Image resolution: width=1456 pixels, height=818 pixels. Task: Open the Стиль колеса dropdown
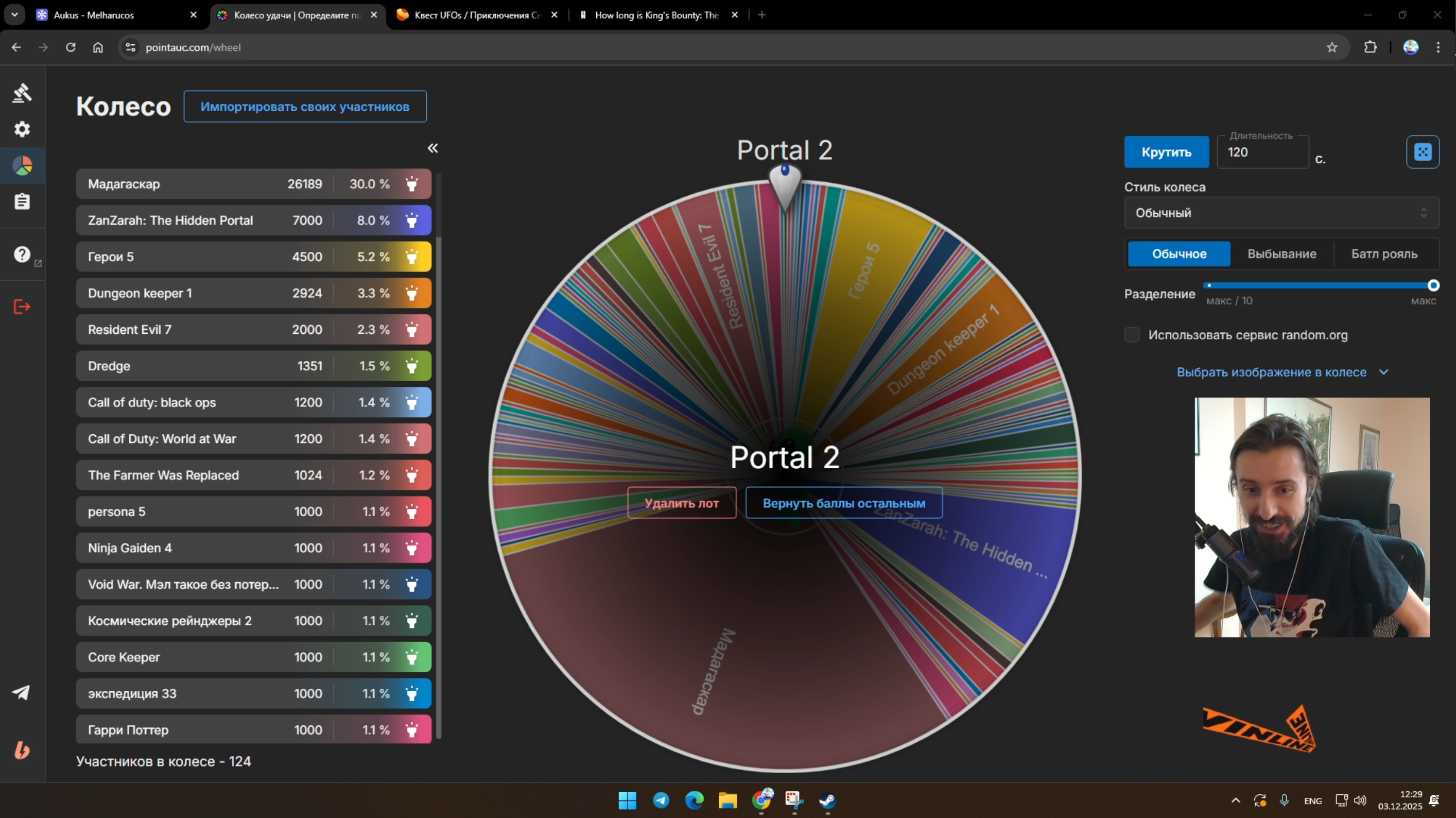pos(1281,213)
